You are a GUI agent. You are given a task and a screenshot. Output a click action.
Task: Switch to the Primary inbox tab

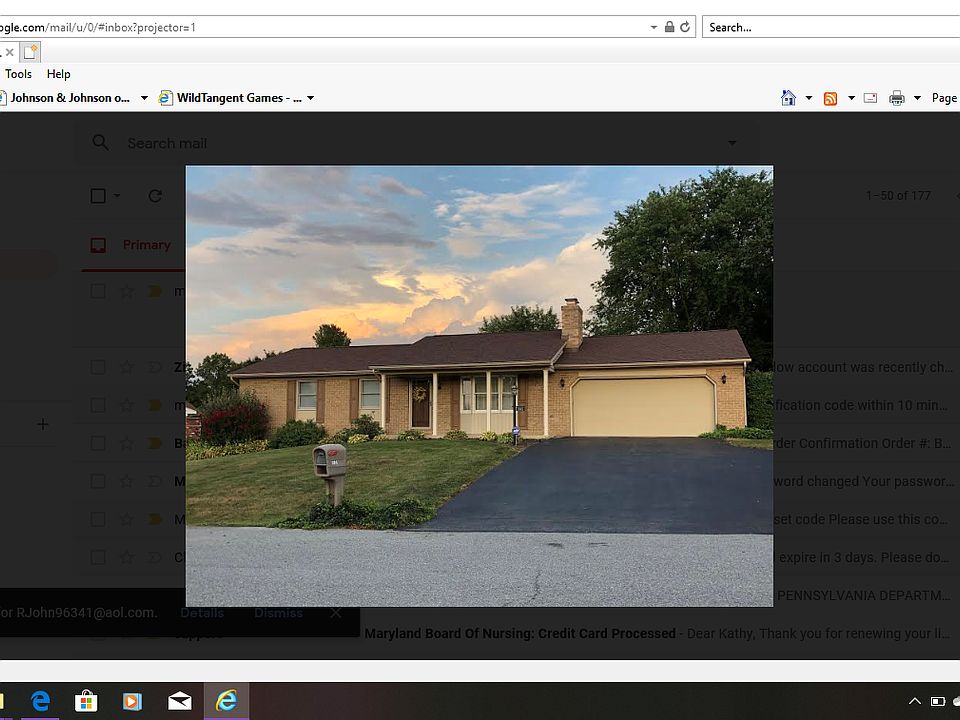click(x=146, y=244)
